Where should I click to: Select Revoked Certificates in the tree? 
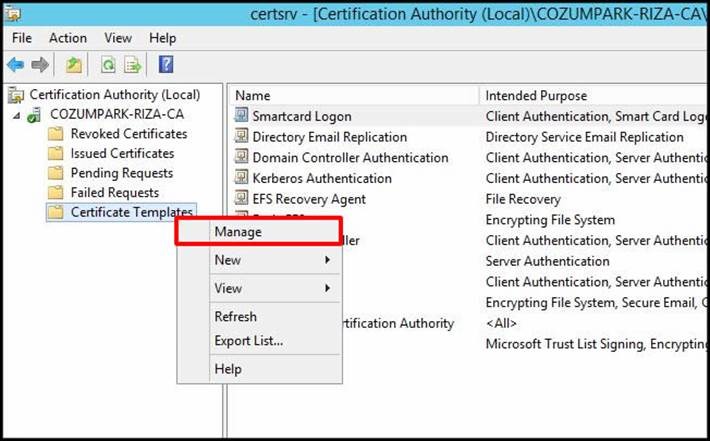(129, 134)
